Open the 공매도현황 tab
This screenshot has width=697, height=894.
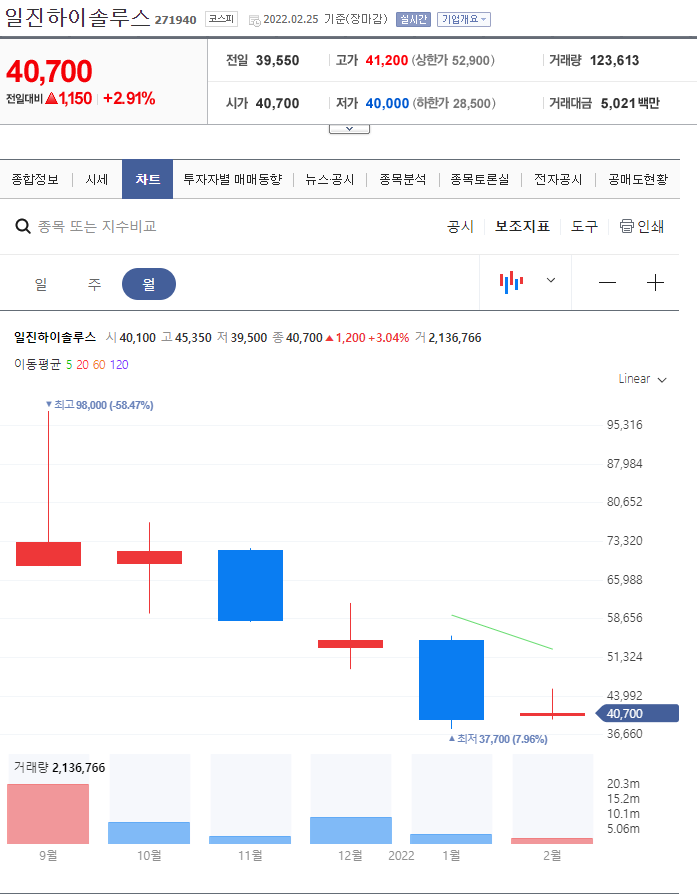pos(638,180)
